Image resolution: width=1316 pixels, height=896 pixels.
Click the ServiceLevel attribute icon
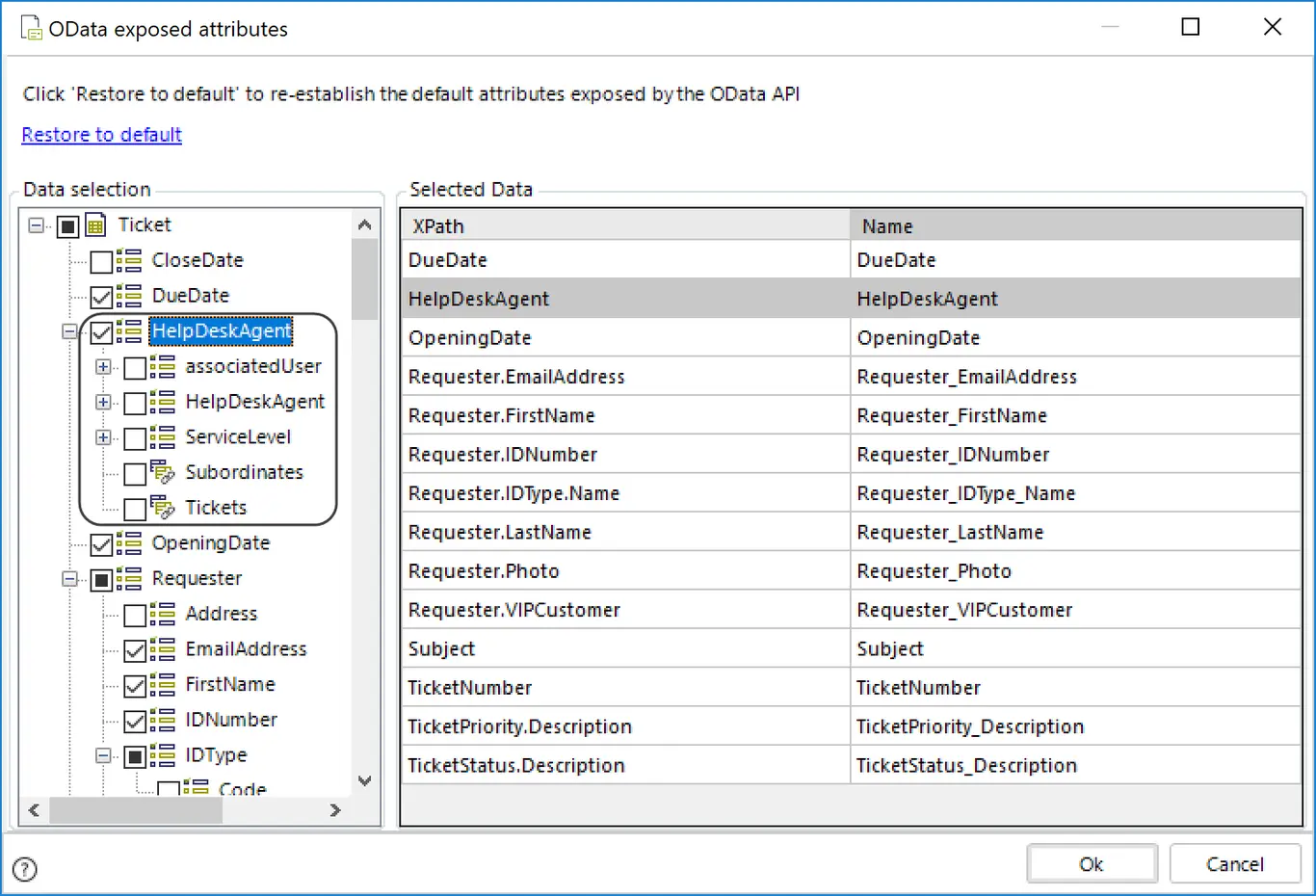162,437
